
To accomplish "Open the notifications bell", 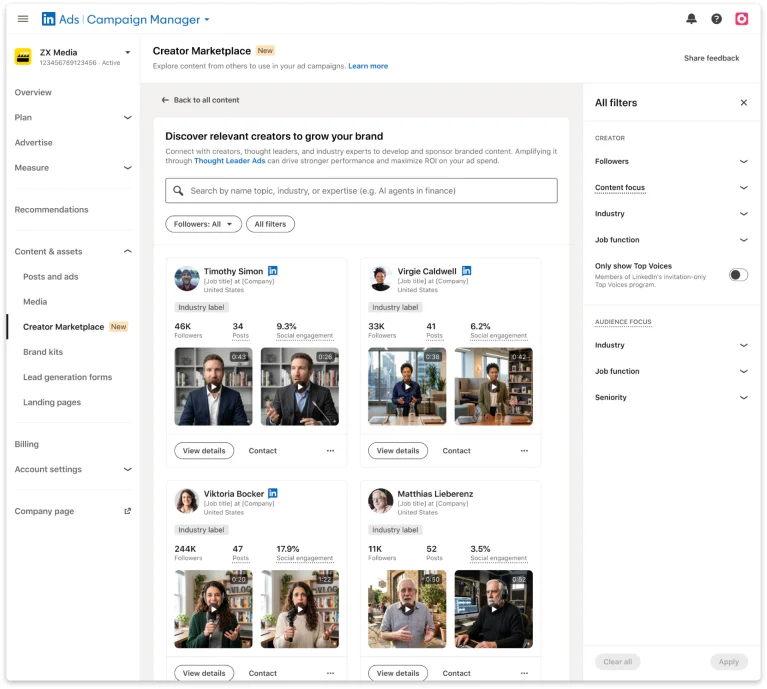I will click(x=691, y=19).
